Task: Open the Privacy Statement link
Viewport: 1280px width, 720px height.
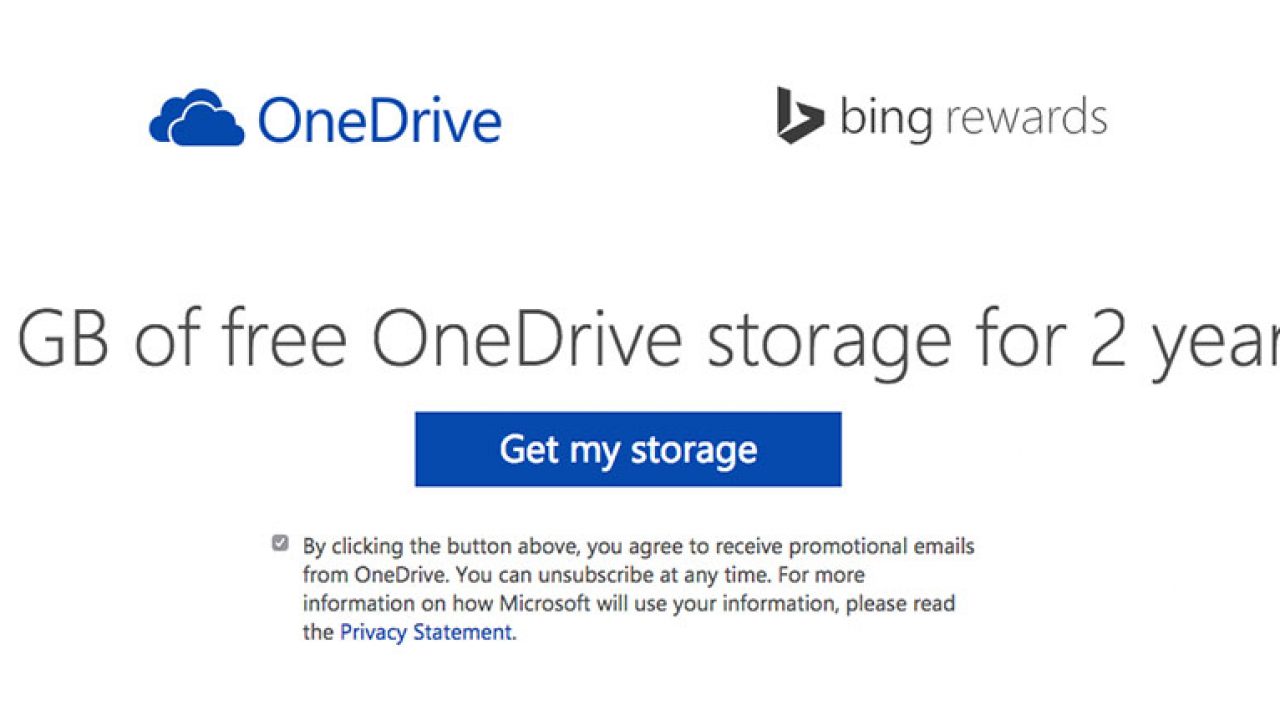Action: (426, 632)
